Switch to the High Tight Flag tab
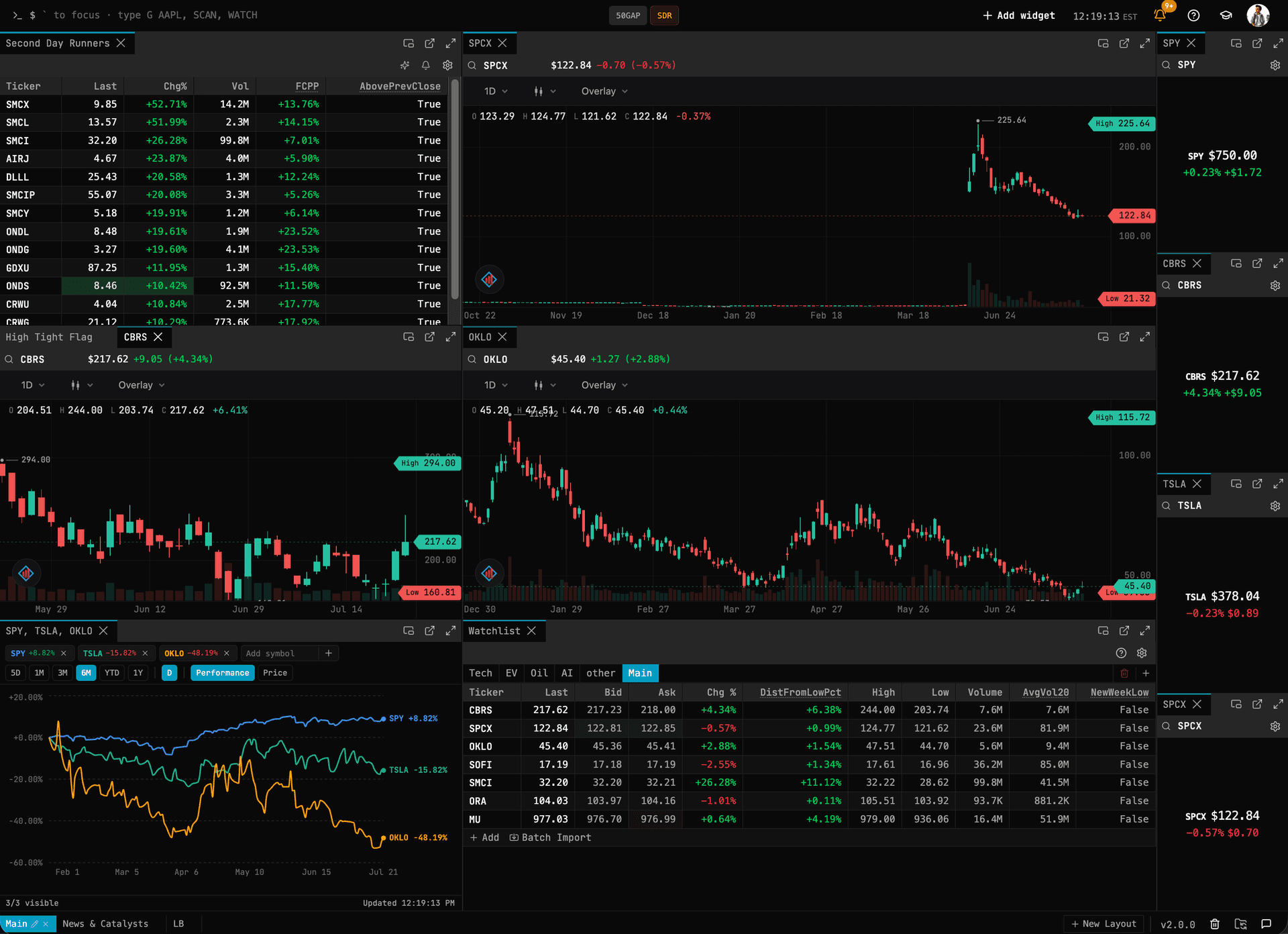This screenshot has width=1288, height=934. [49, 337]
